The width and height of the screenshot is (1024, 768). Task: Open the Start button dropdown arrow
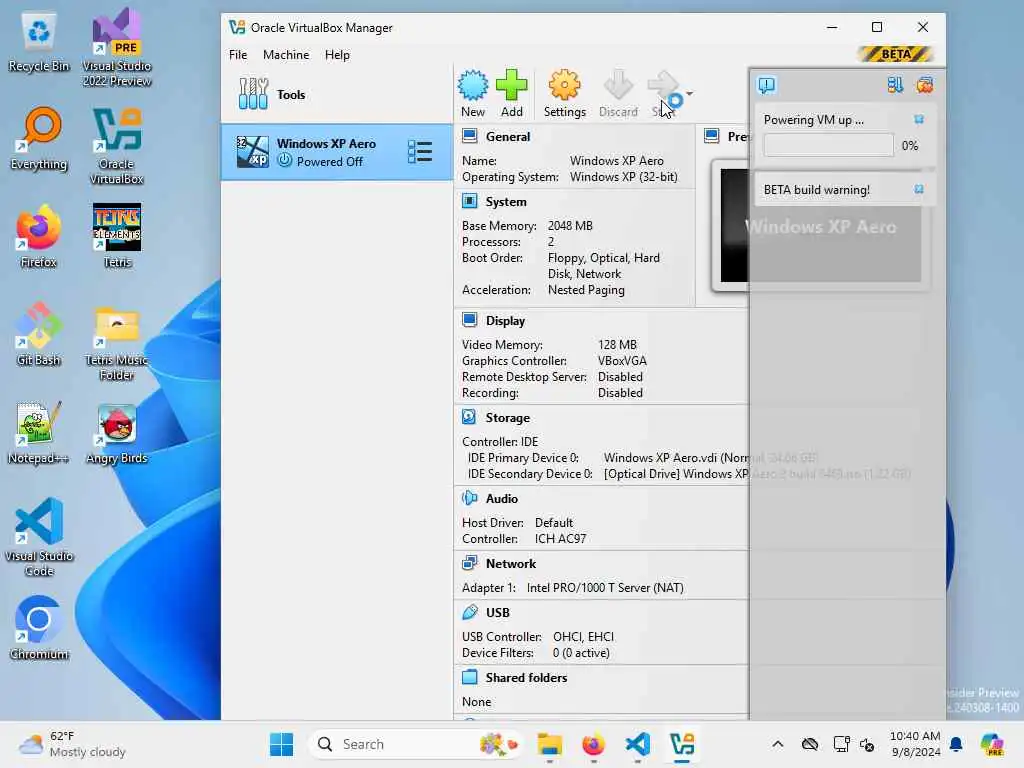click(x=690, y=93)
